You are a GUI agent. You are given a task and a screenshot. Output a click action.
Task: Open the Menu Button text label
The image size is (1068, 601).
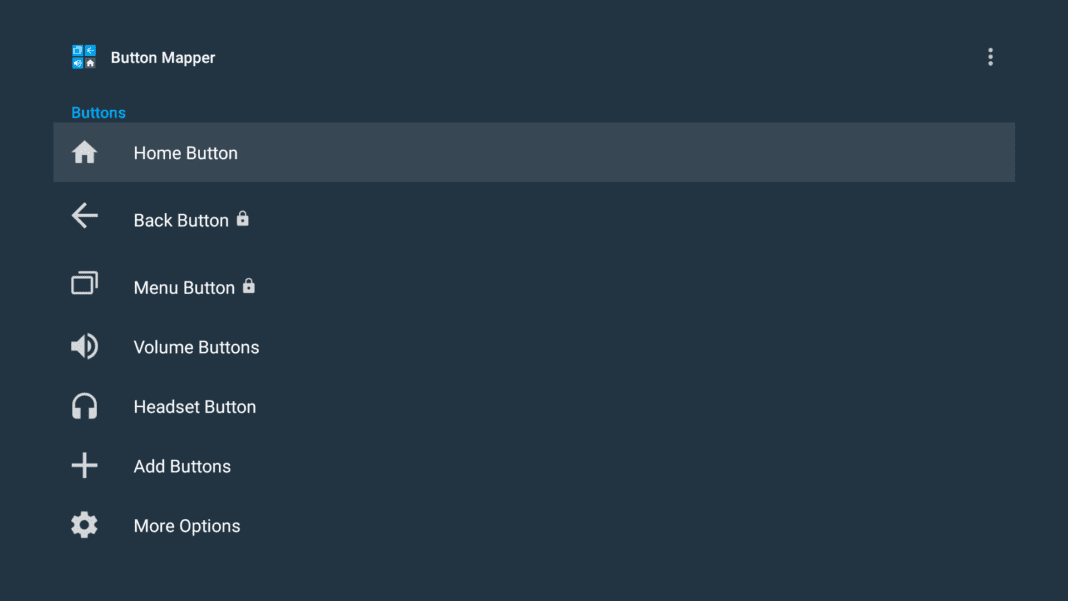click(x=184, y=288)
